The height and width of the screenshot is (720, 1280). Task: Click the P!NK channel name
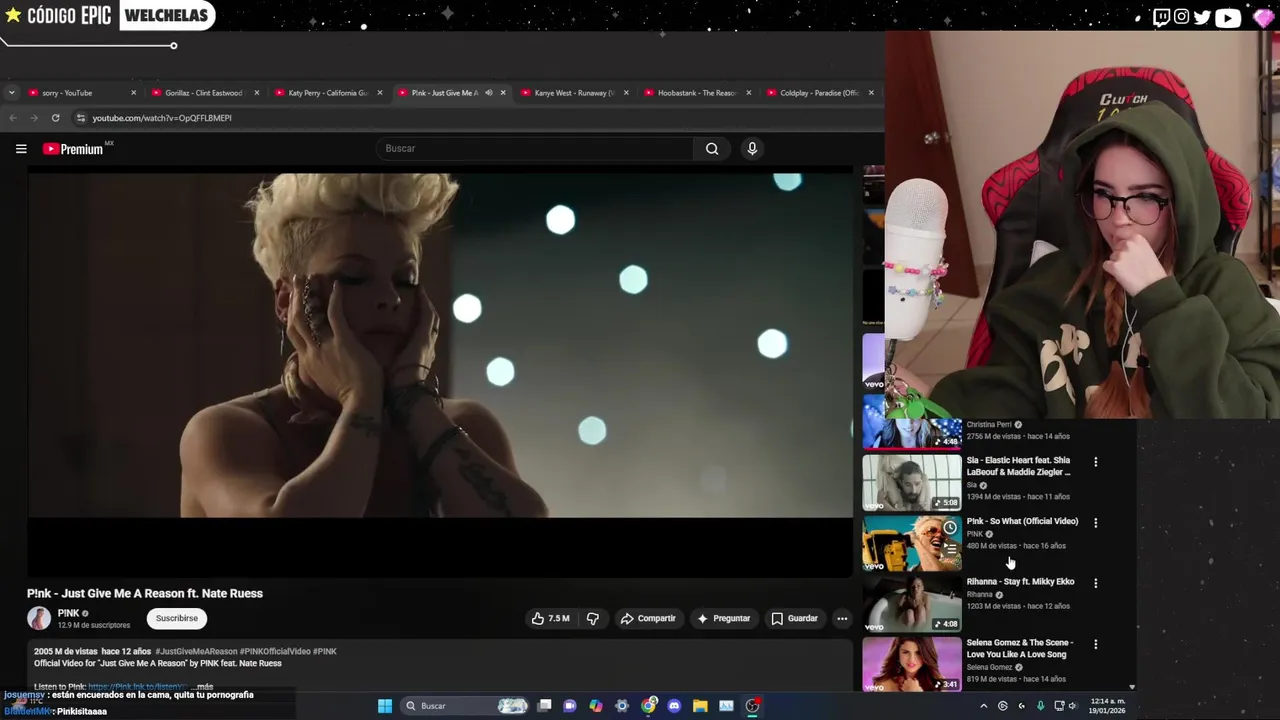[68, 613]
